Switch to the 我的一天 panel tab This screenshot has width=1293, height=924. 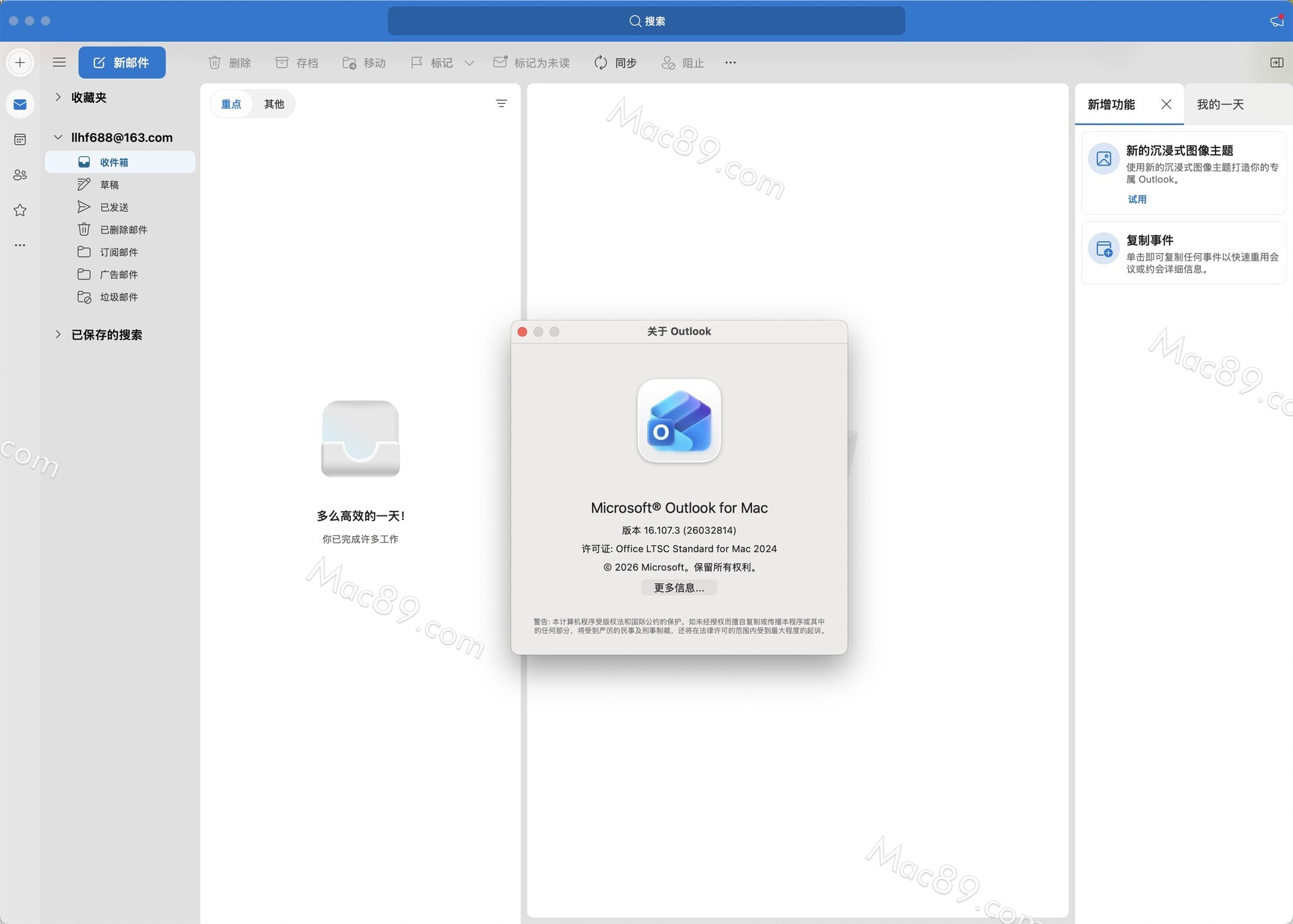1221,104
